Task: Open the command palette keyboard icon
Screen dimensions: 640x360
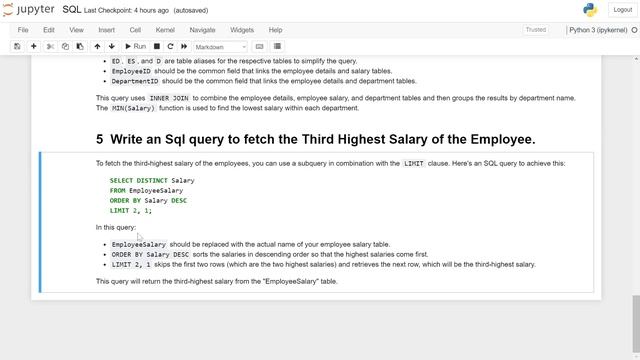Action: [x=259, y=47]
